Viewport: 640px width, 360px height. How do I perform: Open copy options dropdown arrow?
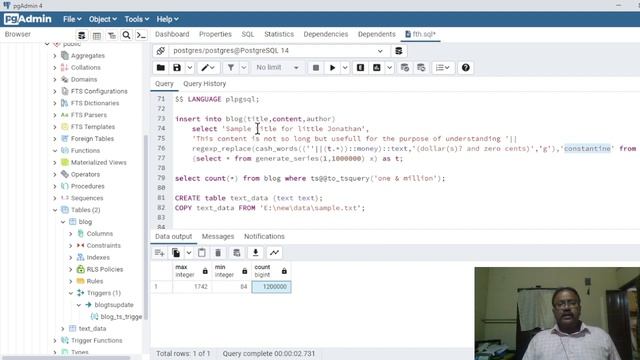click(x=189, y=253)
